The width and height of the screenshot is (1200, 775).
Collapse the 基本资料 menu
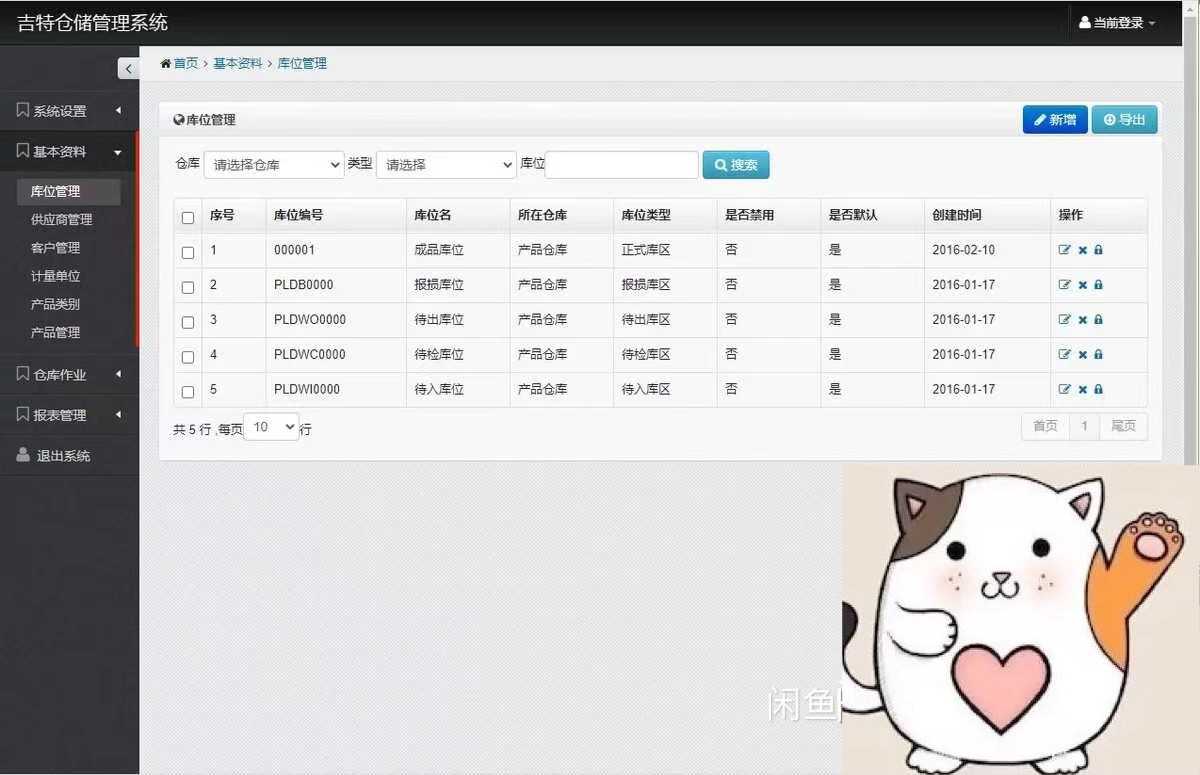[69, 152]
